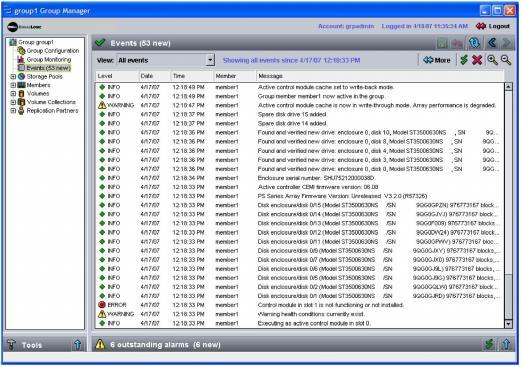
Task: Select 'Disk enclosure/disk 0/15' row
Action: coord(300,205)
